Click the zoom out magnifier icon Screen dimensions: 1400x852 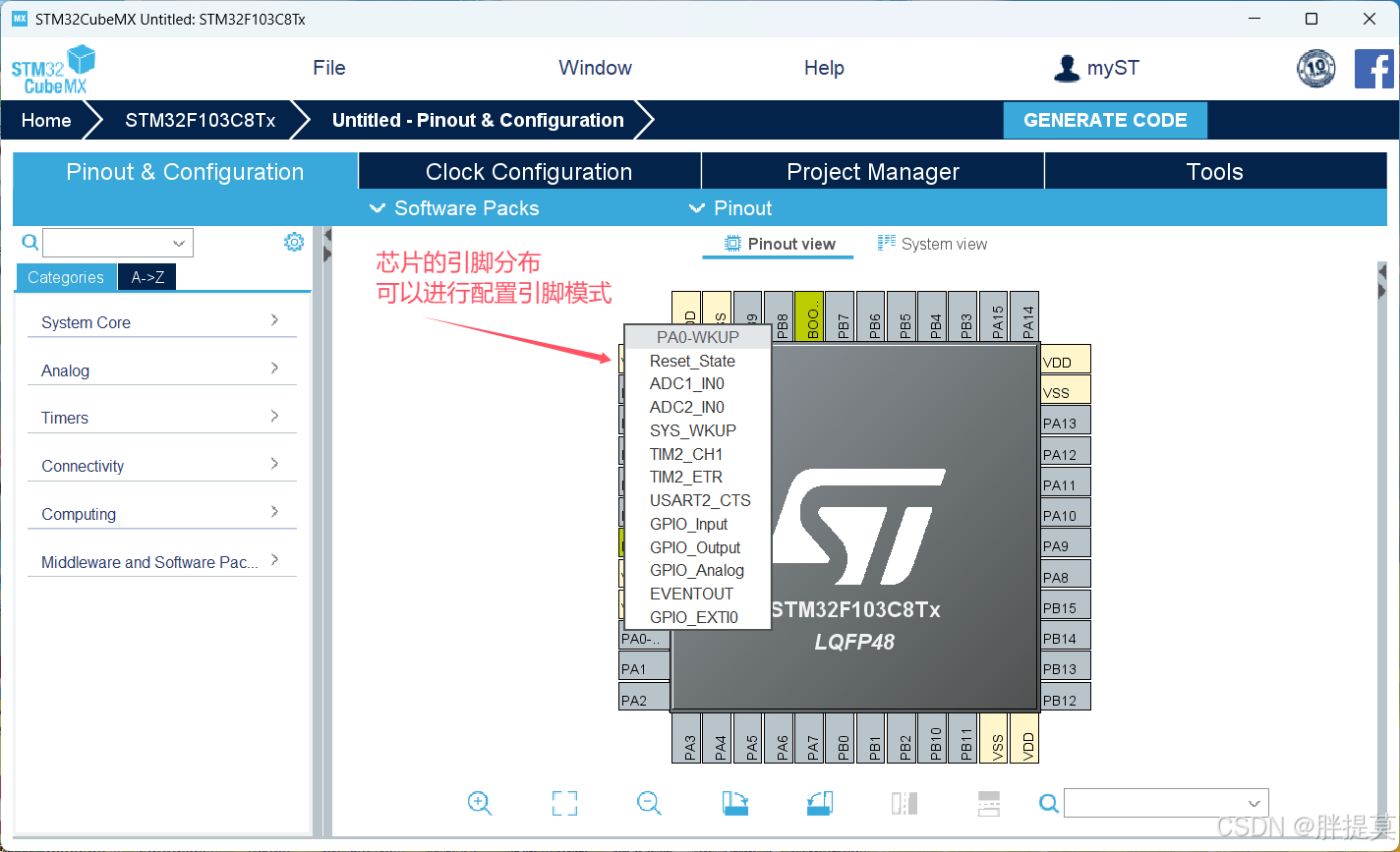tap(649, 803)
